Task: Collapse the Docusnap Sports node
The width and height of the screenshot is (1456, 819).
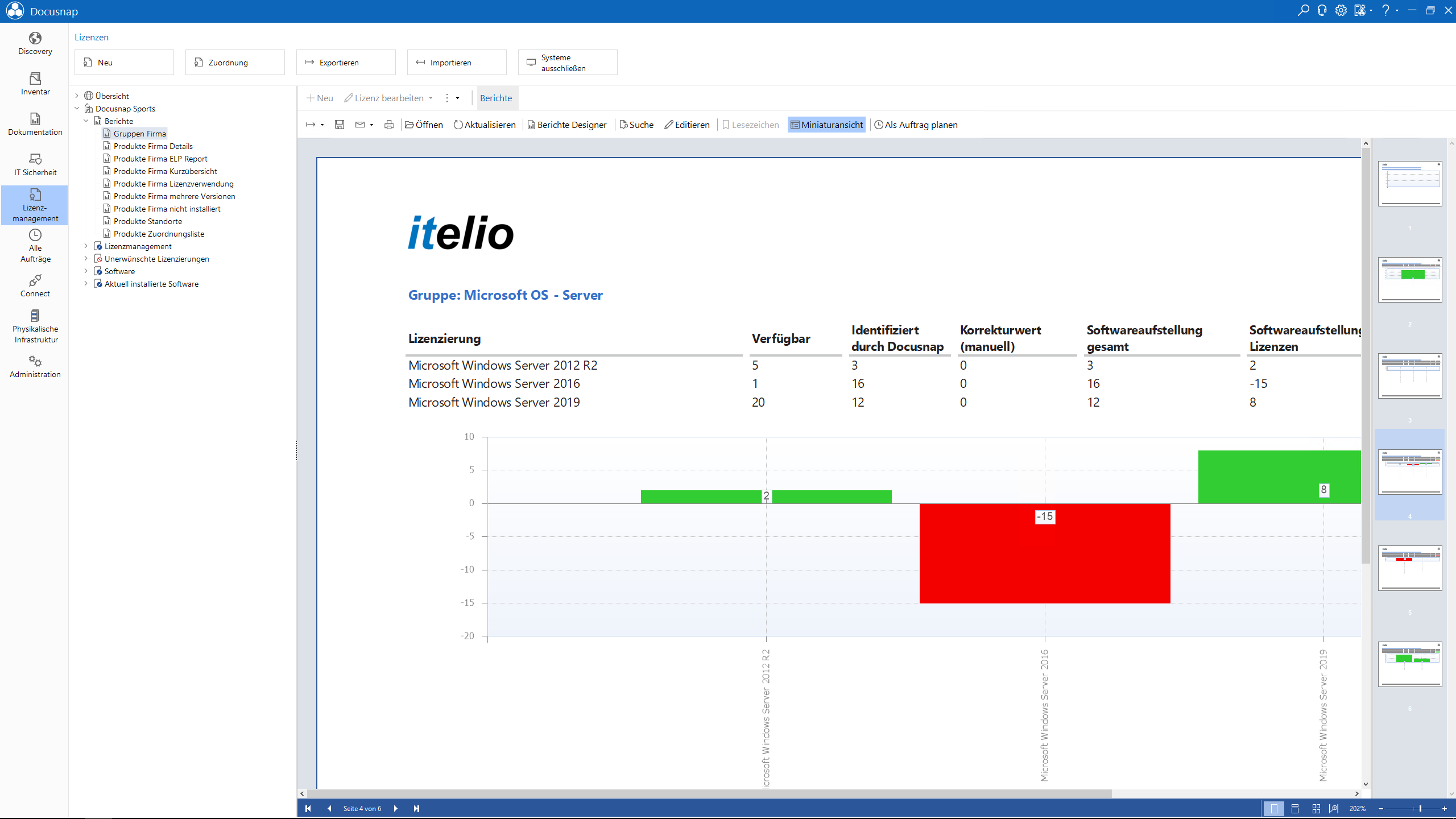Action: (x=77, y=109)
